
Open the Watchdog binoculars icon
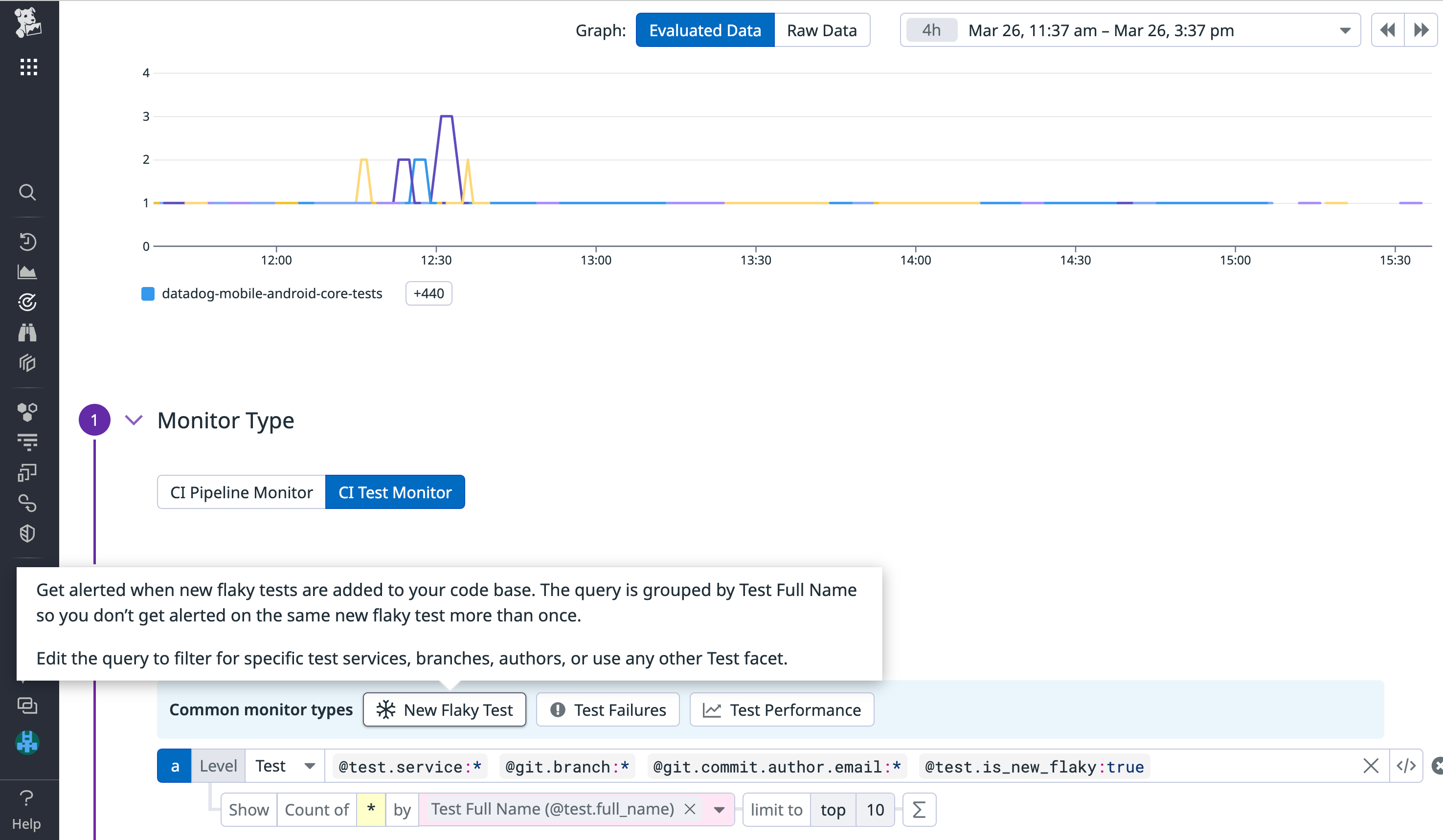27,332
